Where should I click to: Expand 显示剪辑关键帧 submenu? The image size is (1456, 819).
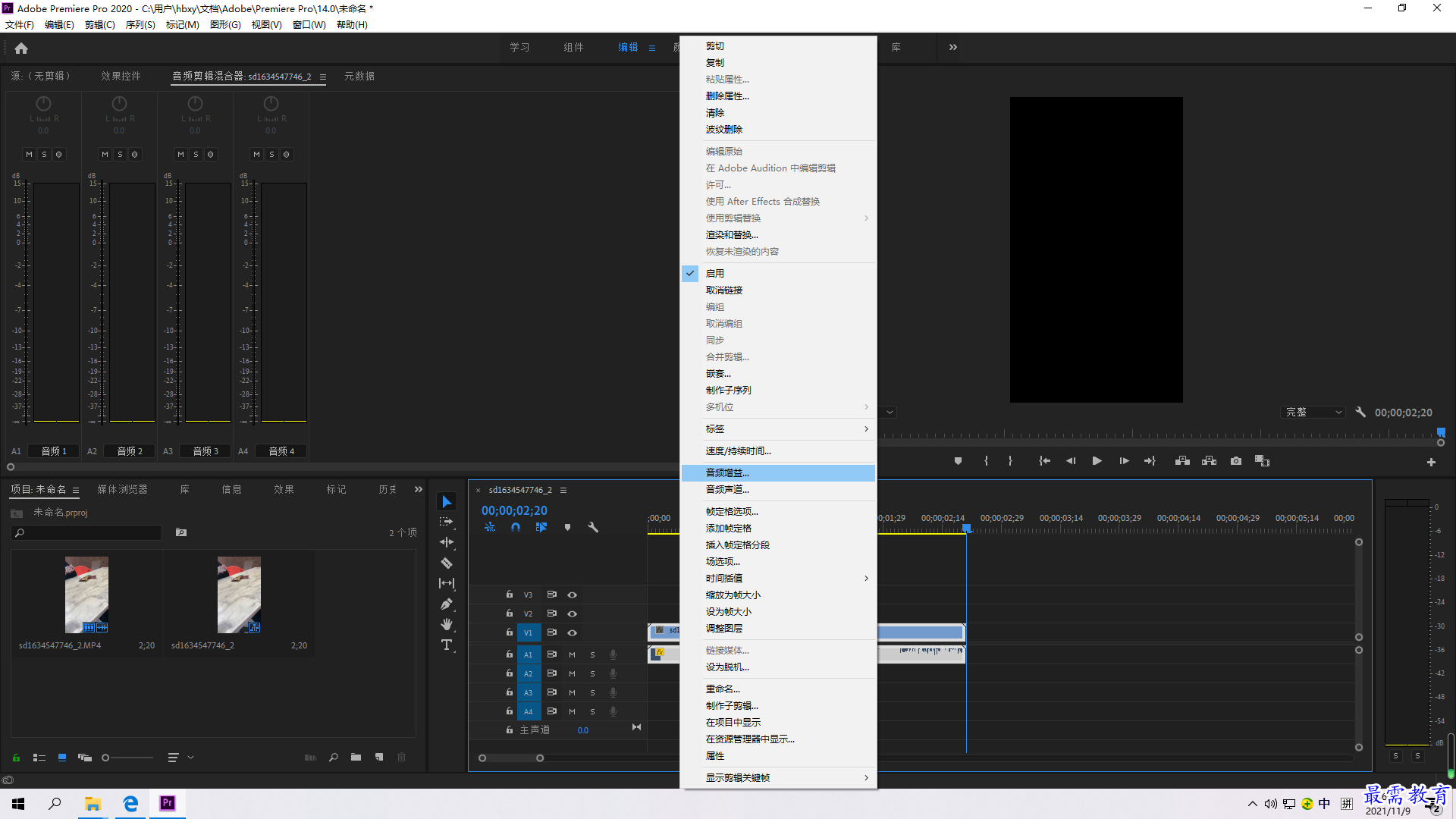point(779,778)
